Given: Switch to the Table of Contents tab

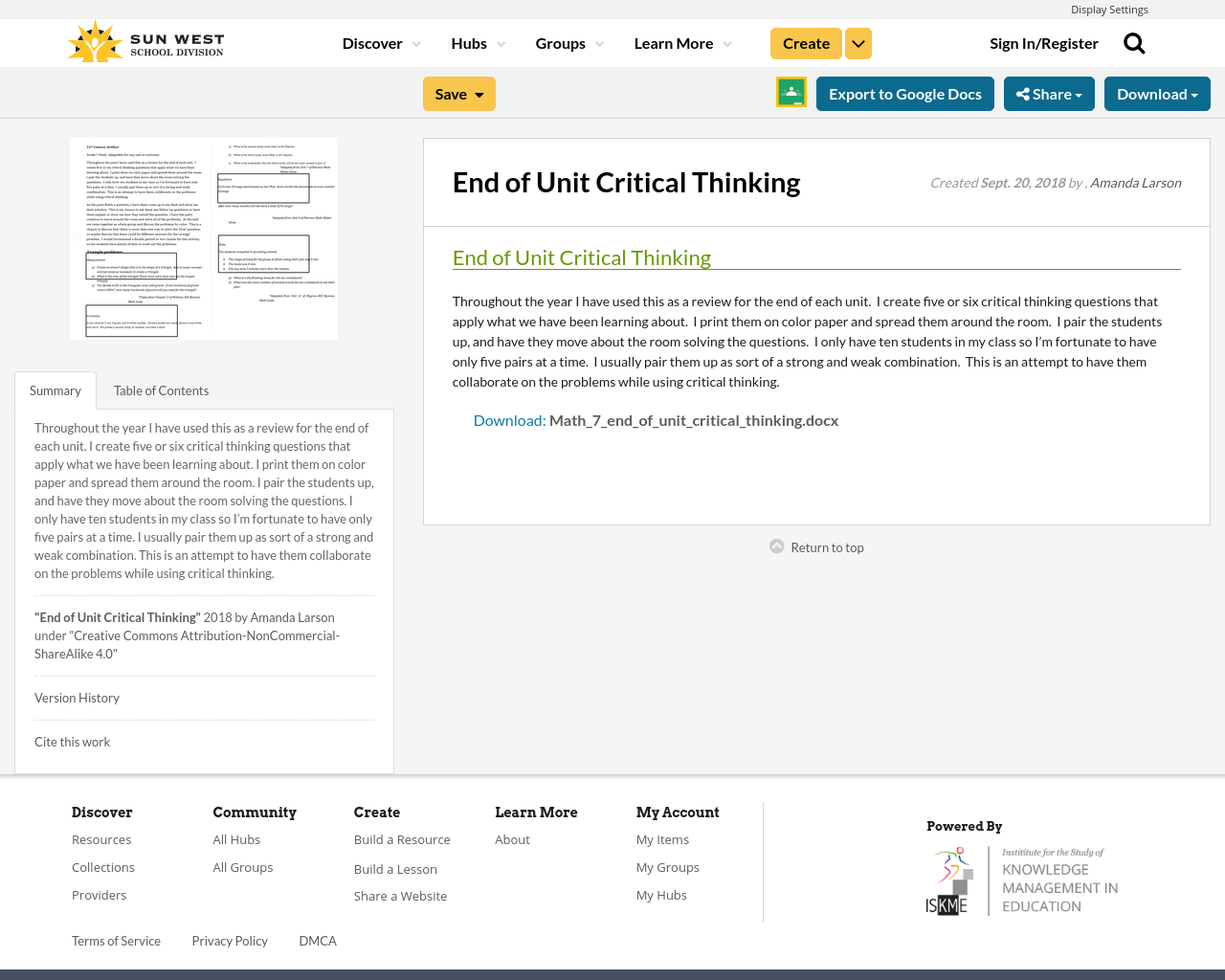Looking at the screenshot, I should pos(161,390).
